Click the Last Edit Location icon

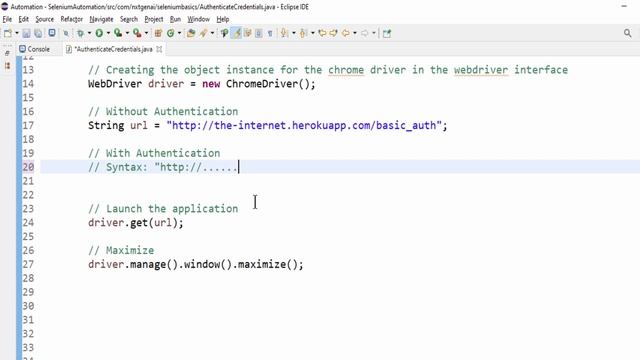click(322, 33)
